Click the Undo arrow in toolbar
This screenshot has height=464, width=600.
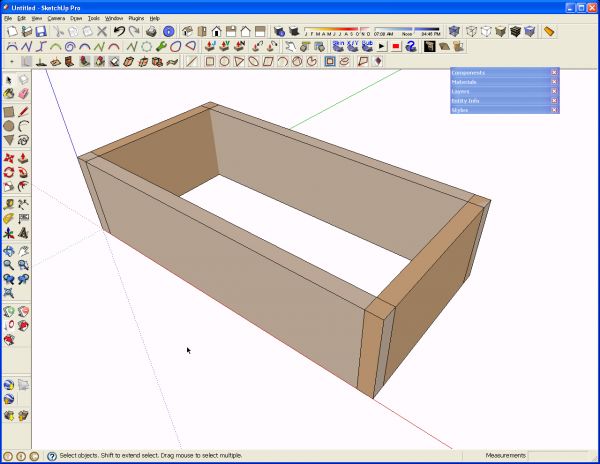coord(119,31)
